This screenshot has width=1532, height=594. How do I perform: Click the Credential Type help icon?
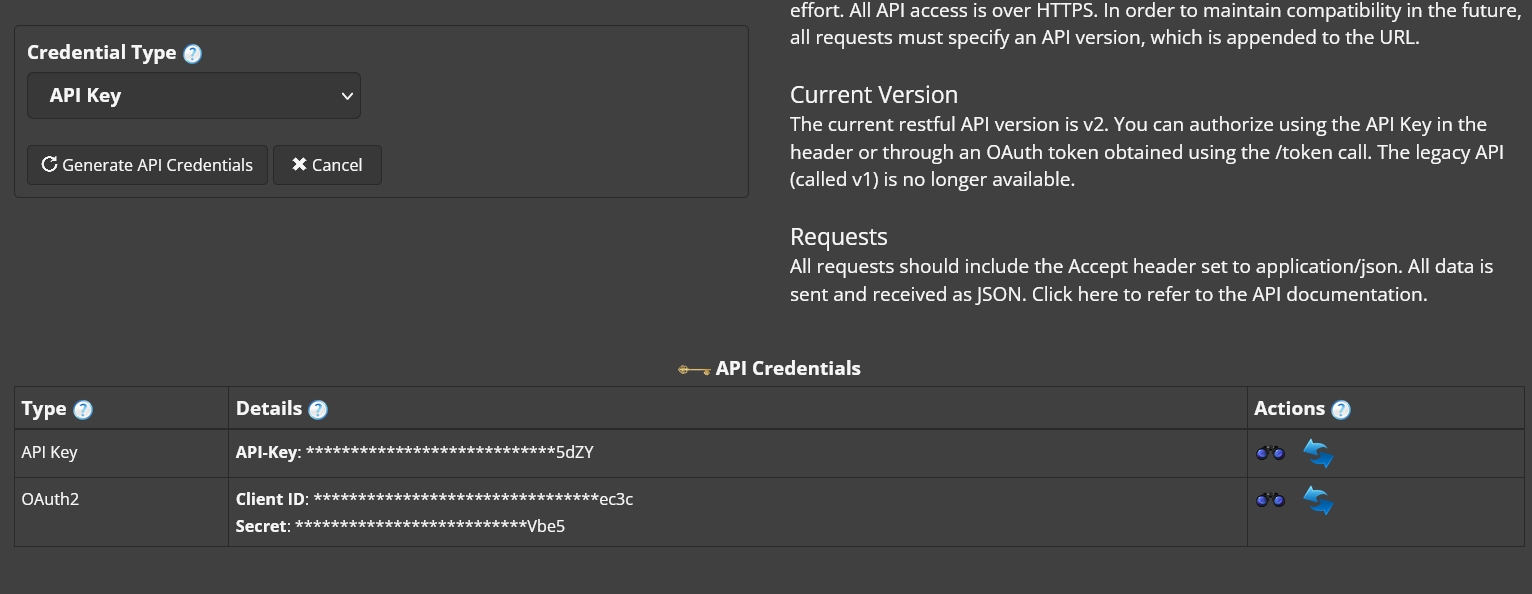tap(193, 54)
